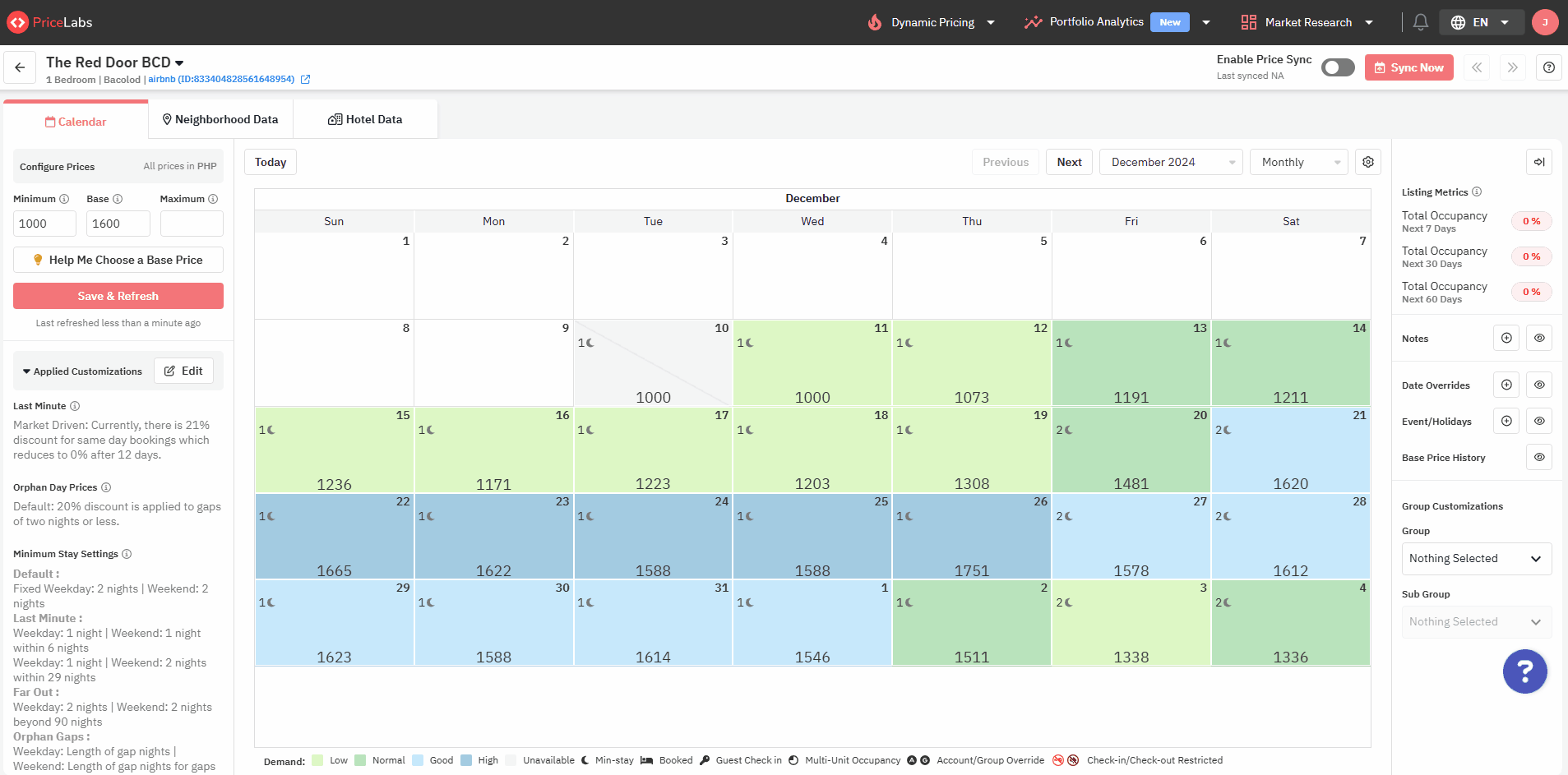Collapse the right side panel
This screenshot has width=1568, height=775.
1538,162
